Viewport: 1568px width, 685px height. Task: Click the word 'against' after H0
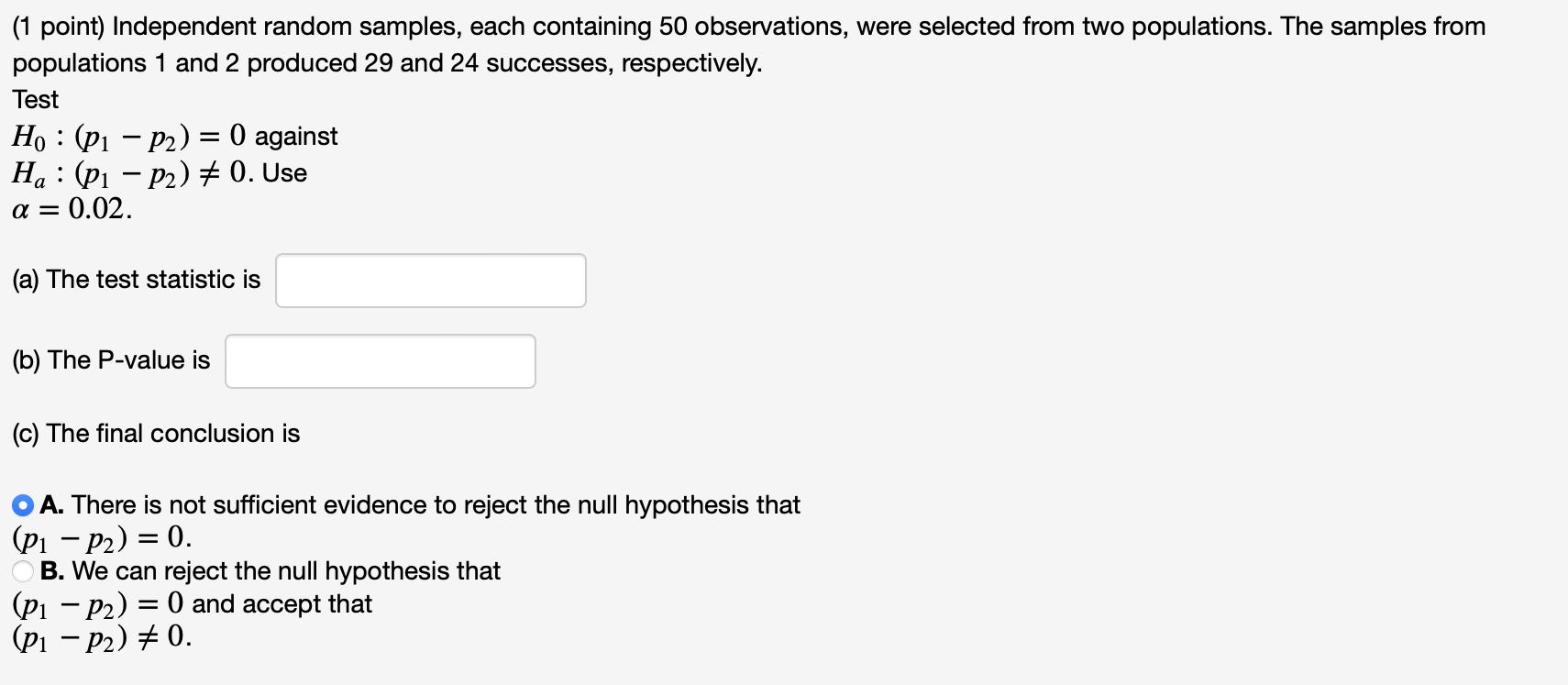pos(296,137)
